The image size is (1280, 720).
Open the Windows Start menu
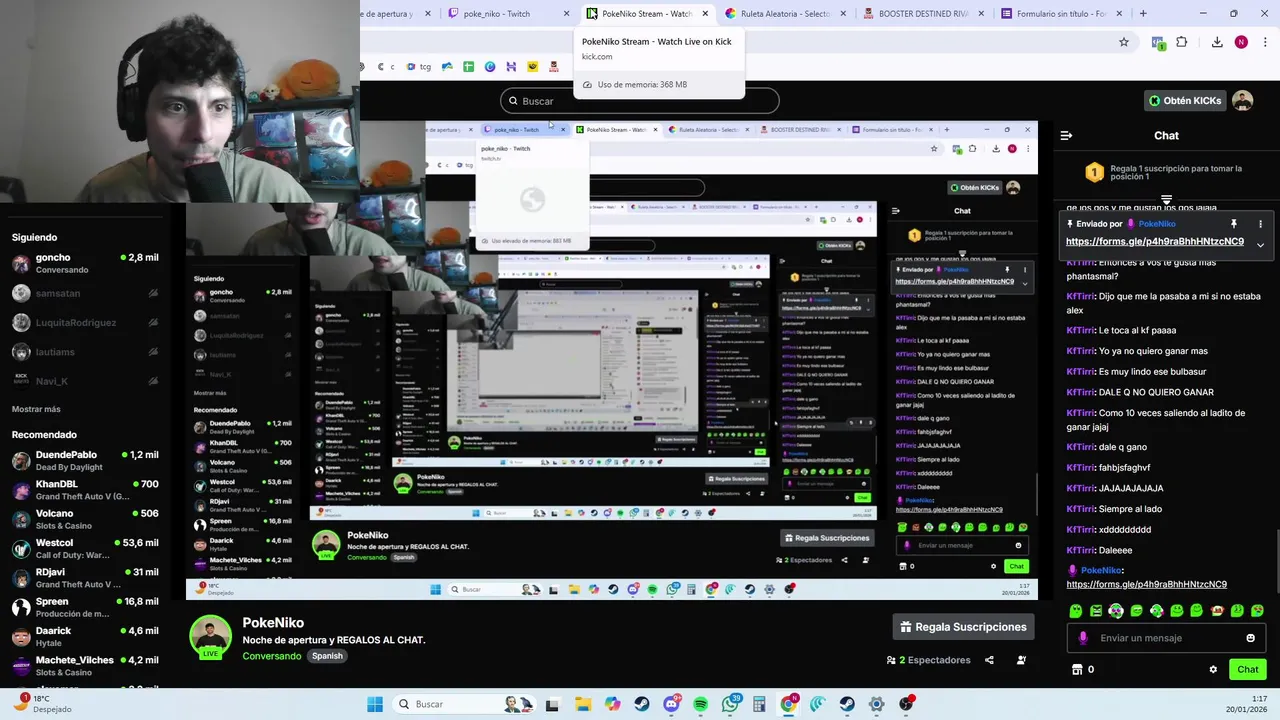374,704
